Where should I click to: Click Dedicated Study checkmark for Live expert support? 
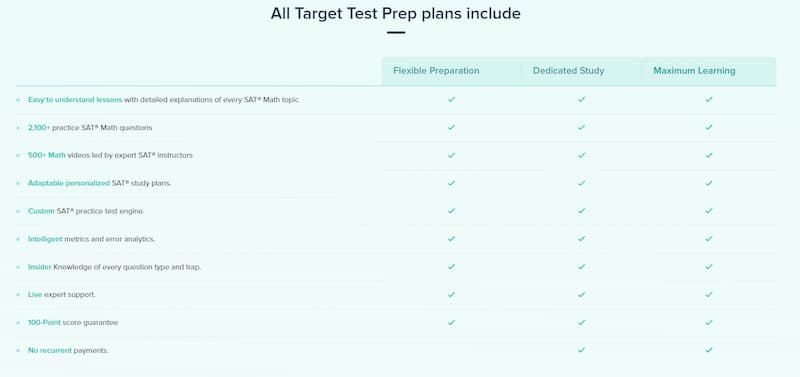pos(581,294)
